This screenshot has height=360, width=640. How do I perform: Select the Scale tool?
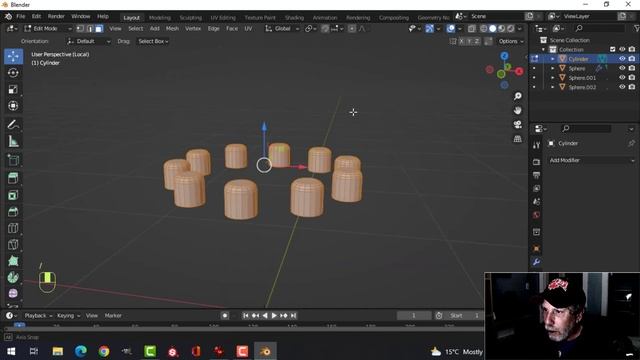click(13, 89)
